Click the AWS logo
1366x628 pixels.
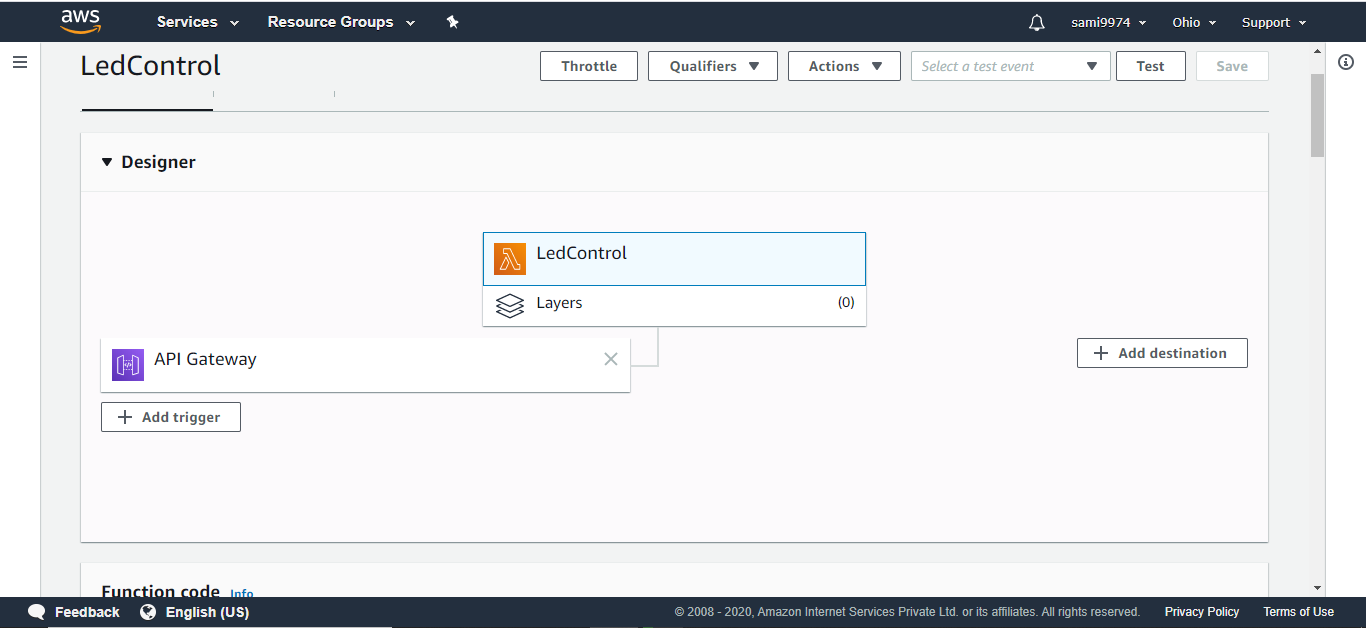point(81,21)
